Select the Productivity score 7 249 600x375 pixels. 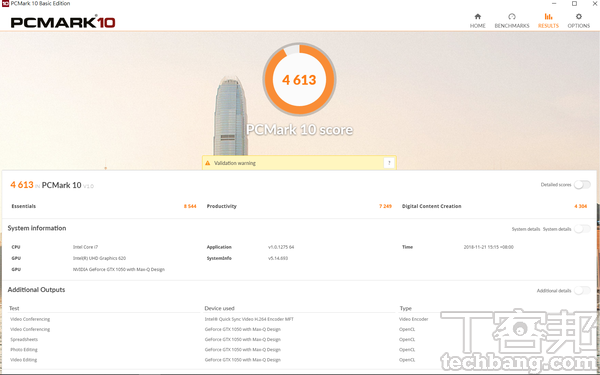click(x=385, y=206)
